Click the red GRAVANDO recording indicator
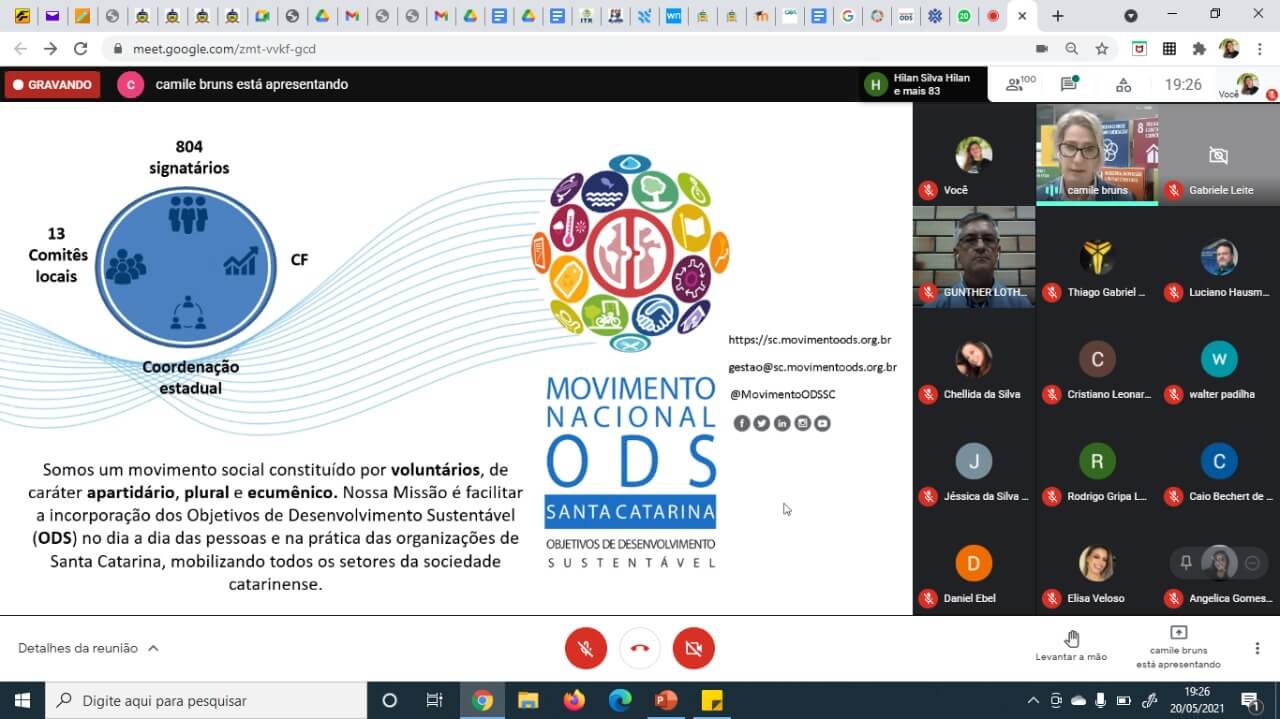 click(x=52, y=85)
